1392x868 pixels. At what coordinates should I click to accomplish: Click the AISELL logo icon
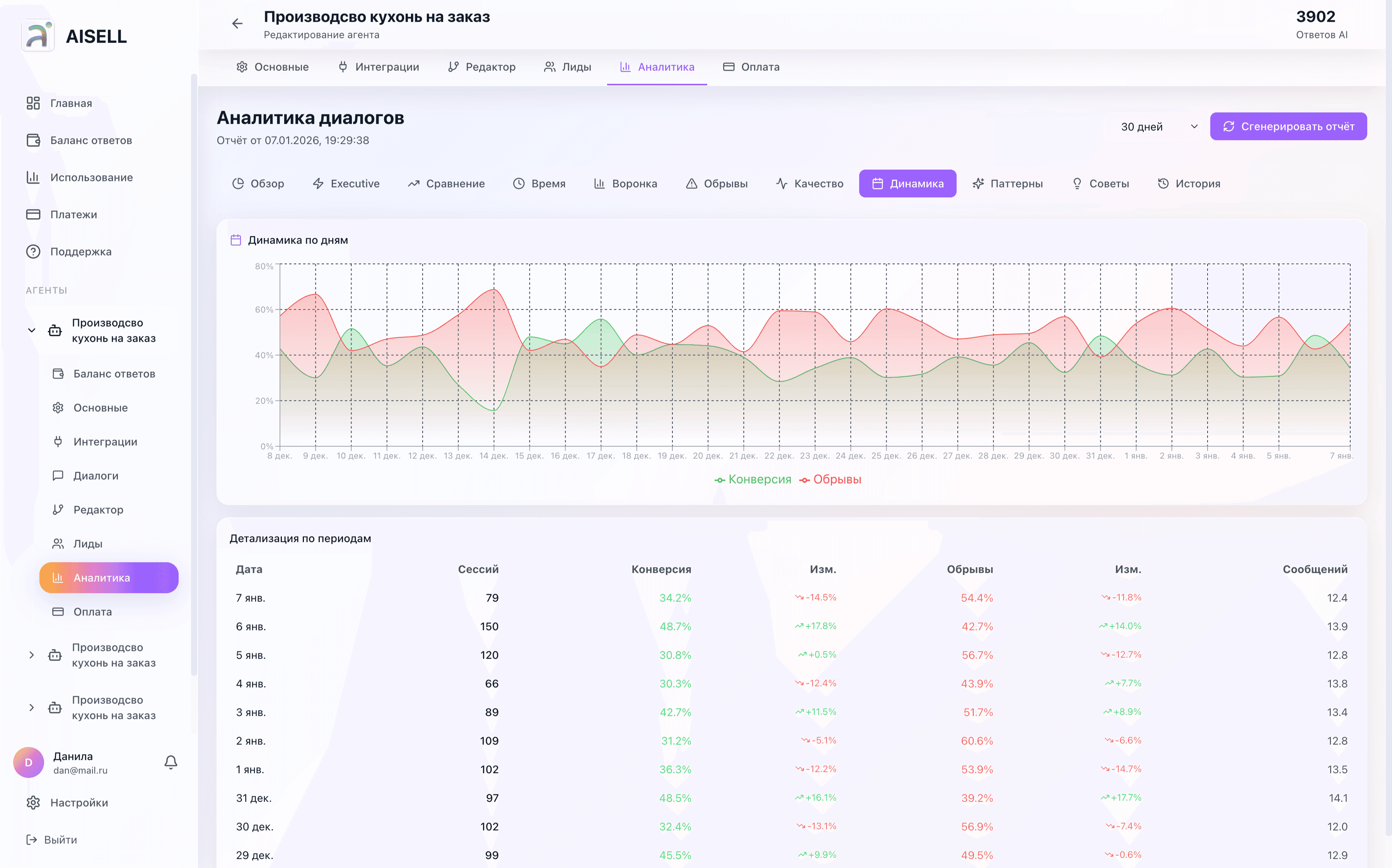coord(38,36)
